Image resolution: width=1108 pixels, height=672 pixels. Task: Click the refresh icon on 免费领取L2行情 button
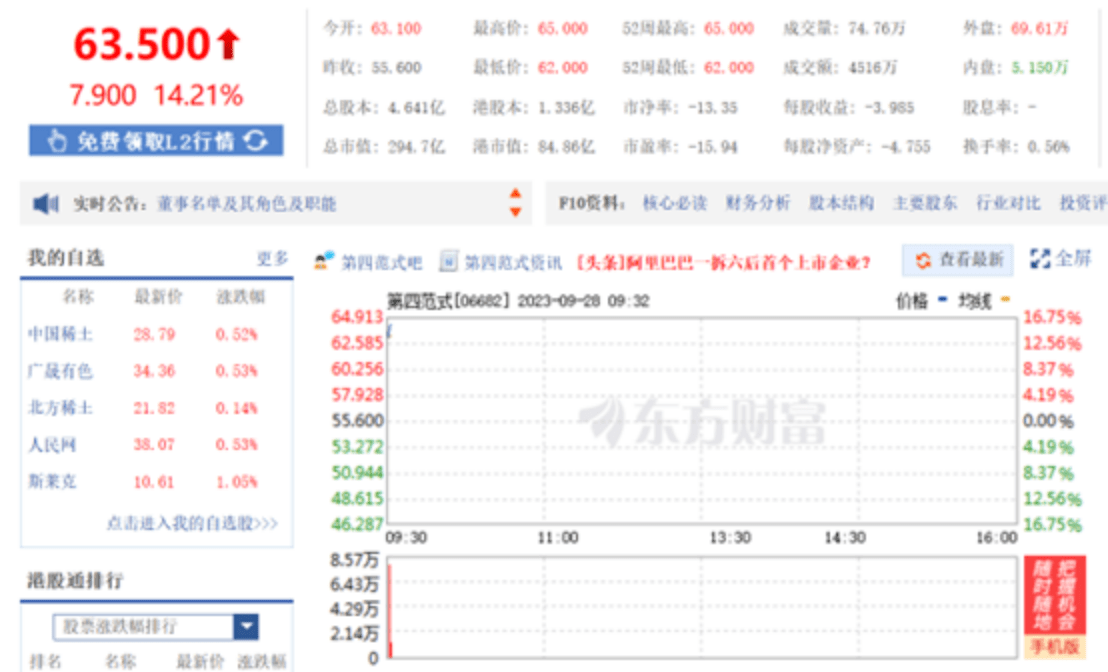256,141
